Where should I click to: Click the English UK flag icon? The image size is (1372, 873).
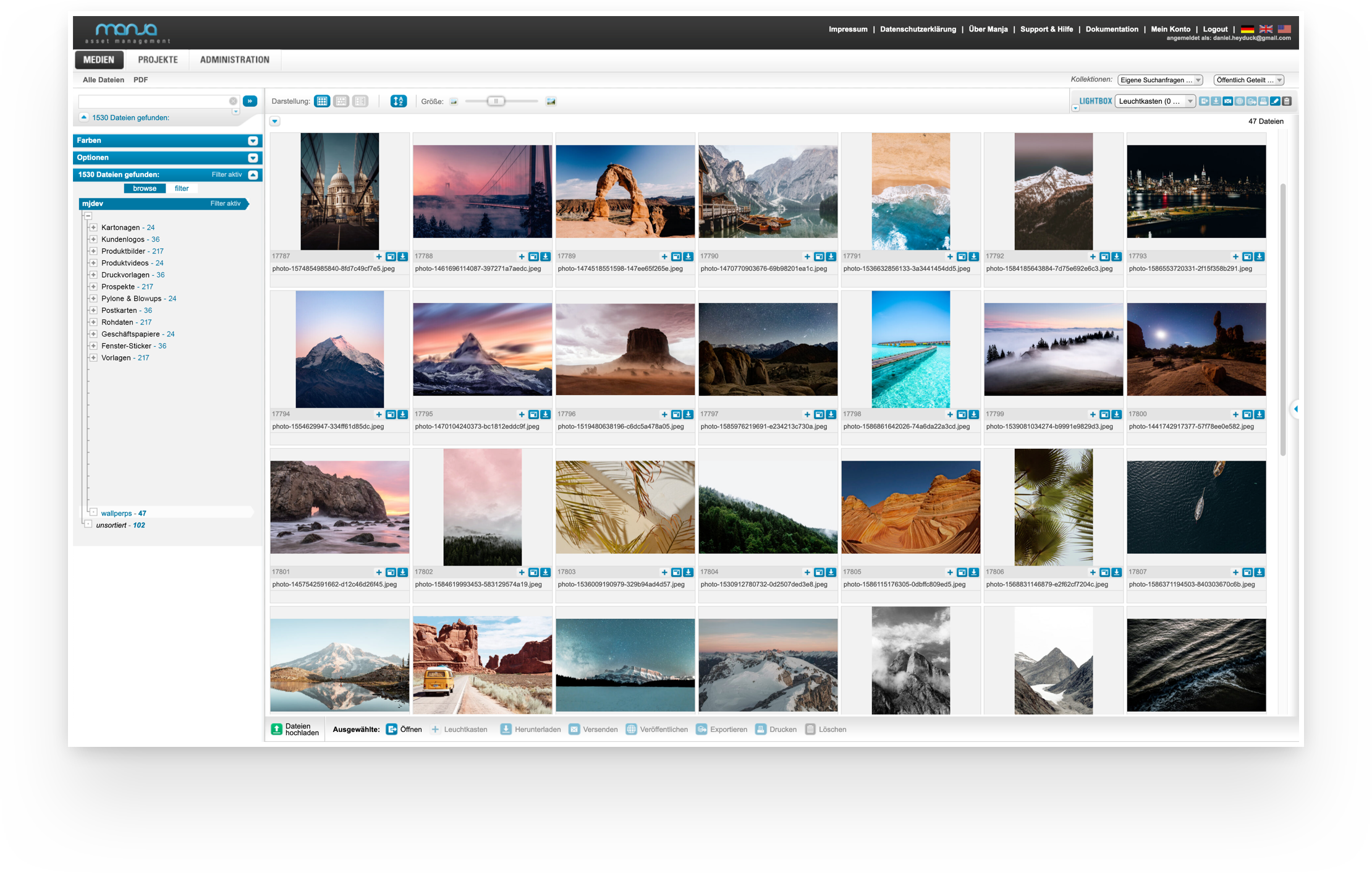coord(1266,29)
